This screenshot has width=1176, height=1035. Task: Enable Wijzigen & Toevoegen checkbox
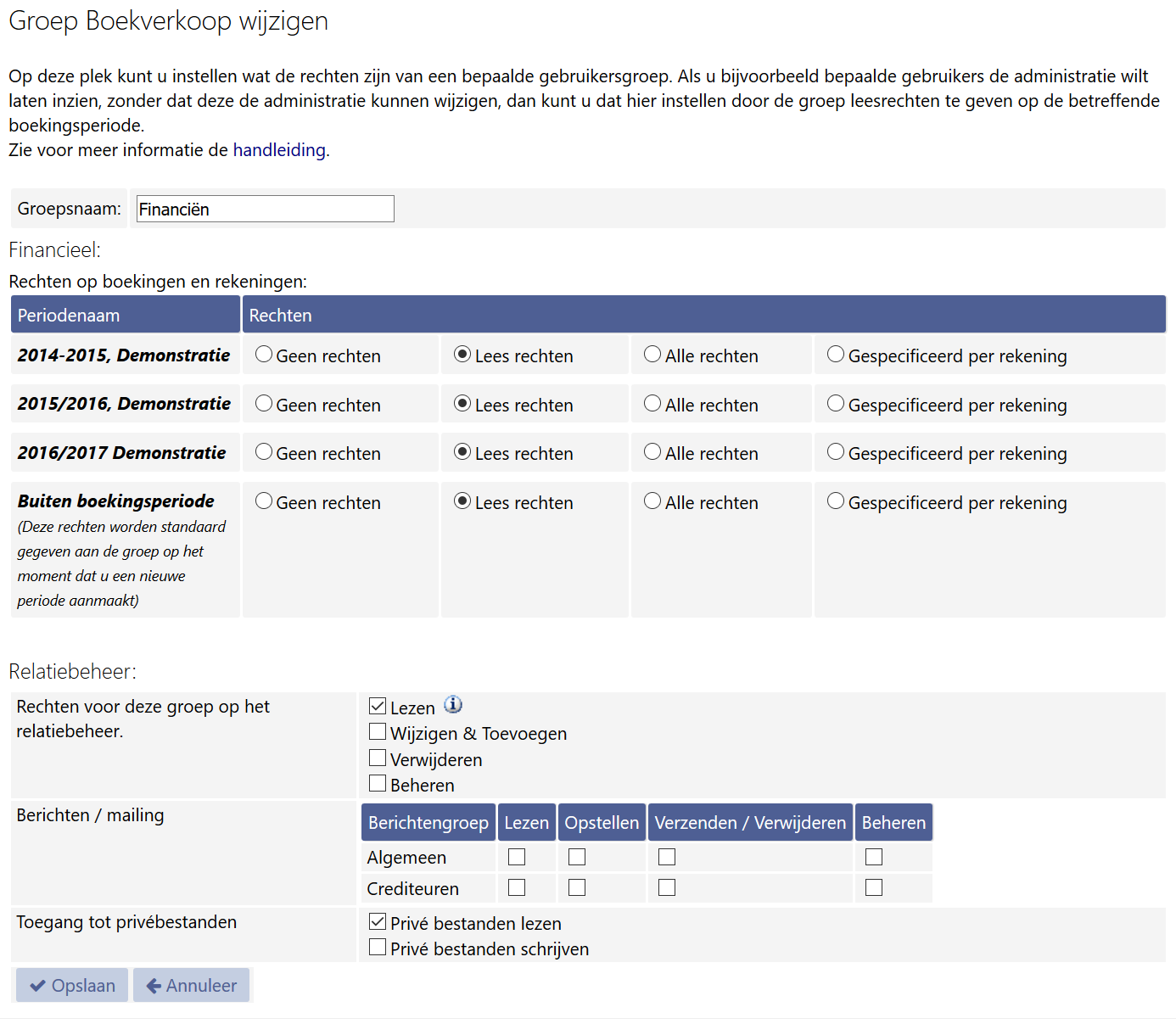point(378,732)
